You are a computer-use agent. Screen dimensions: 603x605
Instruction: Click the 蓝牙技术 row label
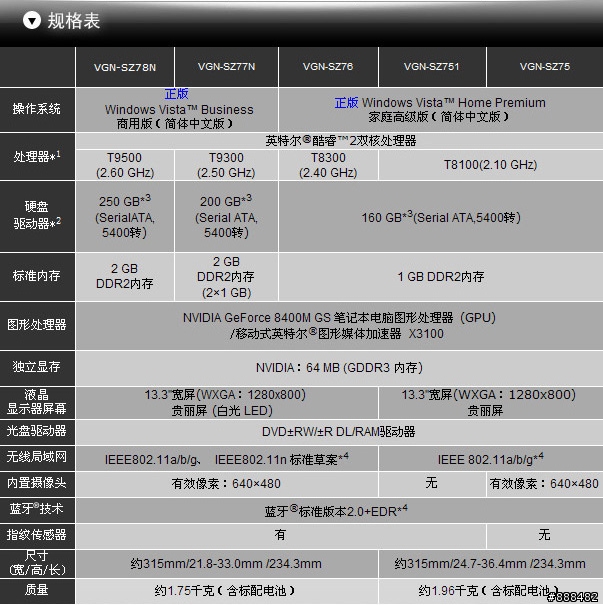tap(37, 510)
